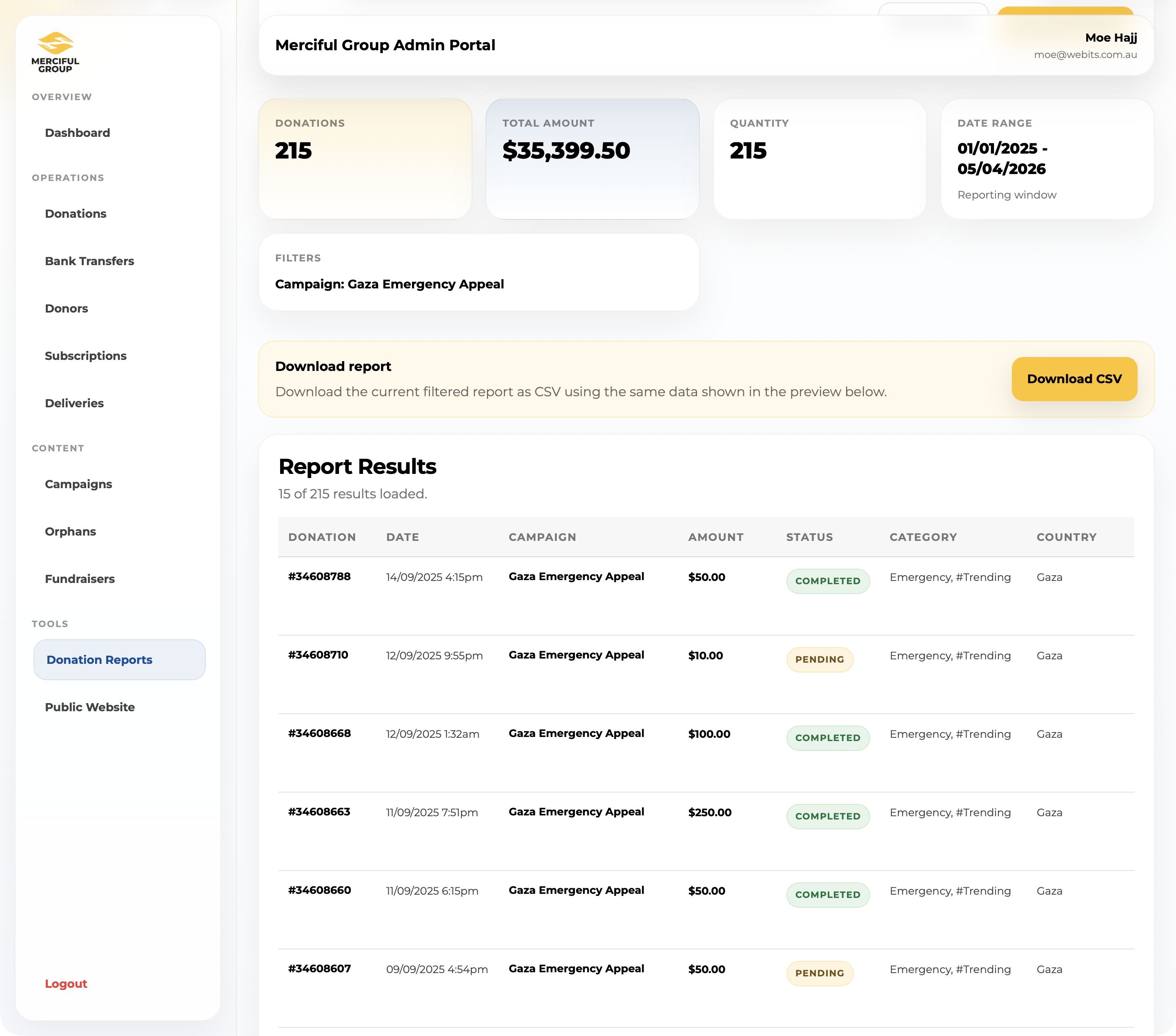Open Campaigns content page
The height and width of the screenshot is (1036, 1176).
78,484
